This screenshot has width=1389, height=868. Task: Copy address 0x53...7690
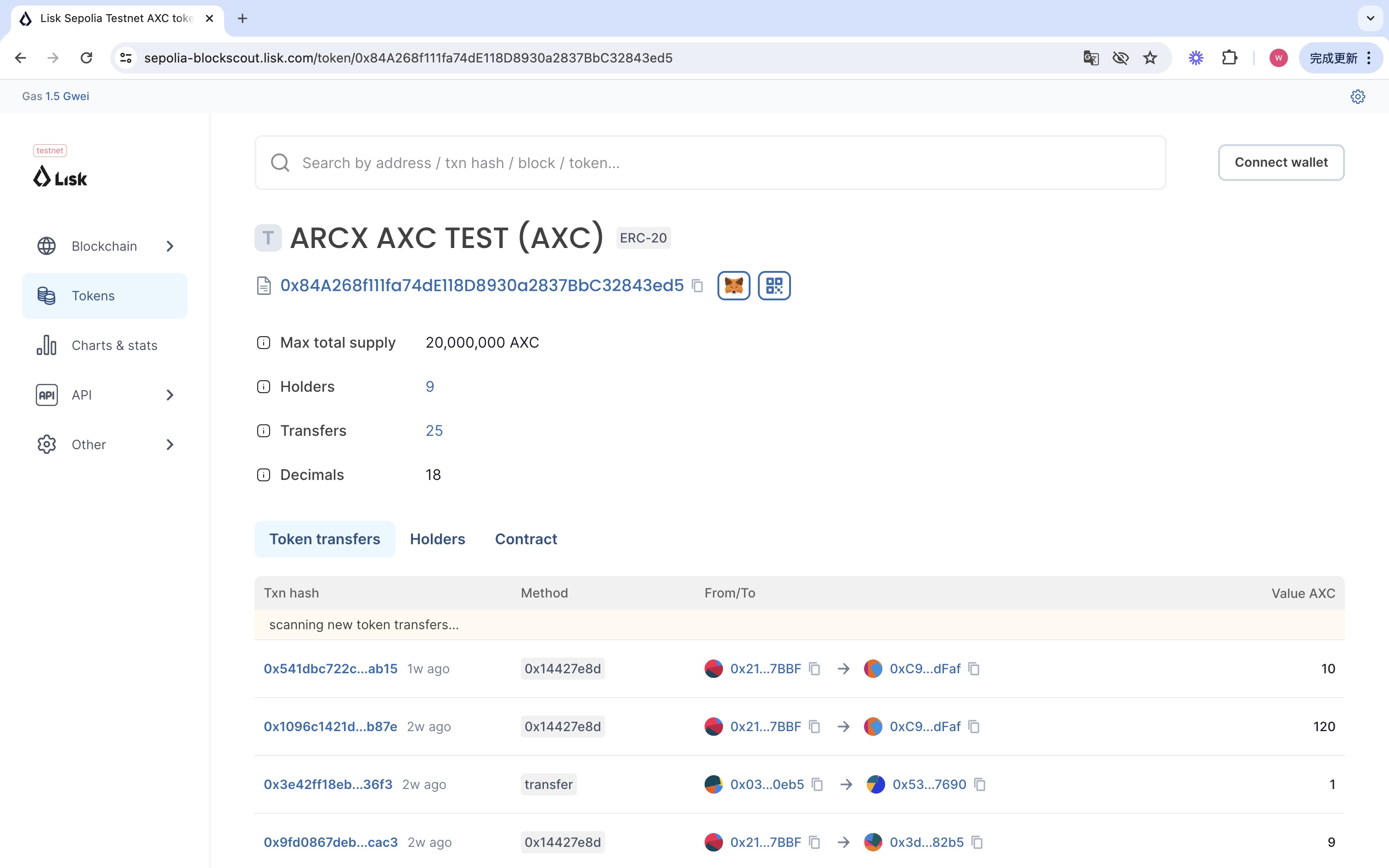(x=980, y=784)
